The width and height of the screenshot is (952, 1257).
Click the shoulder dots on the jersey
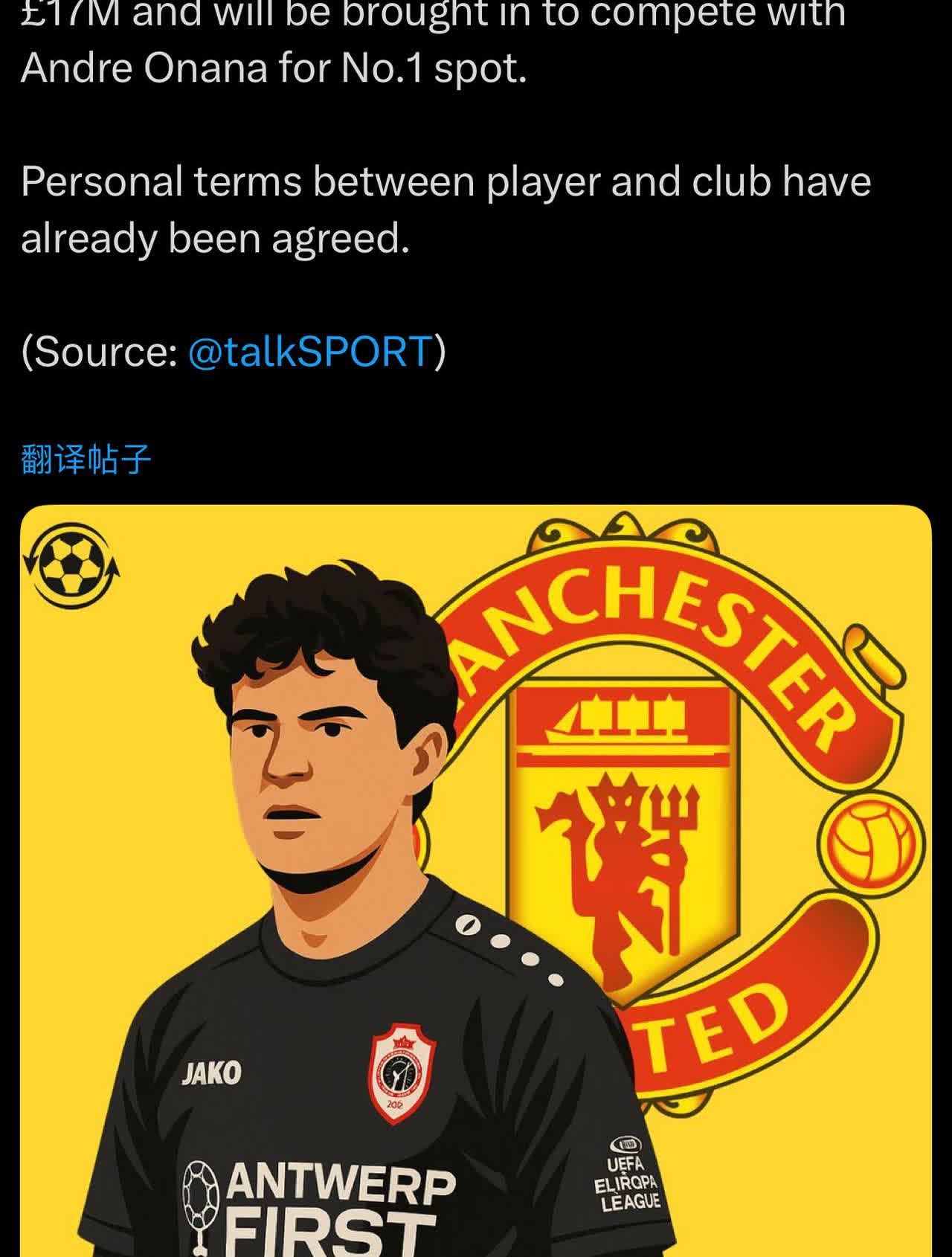pyautogui.click(x=513, y=949)
